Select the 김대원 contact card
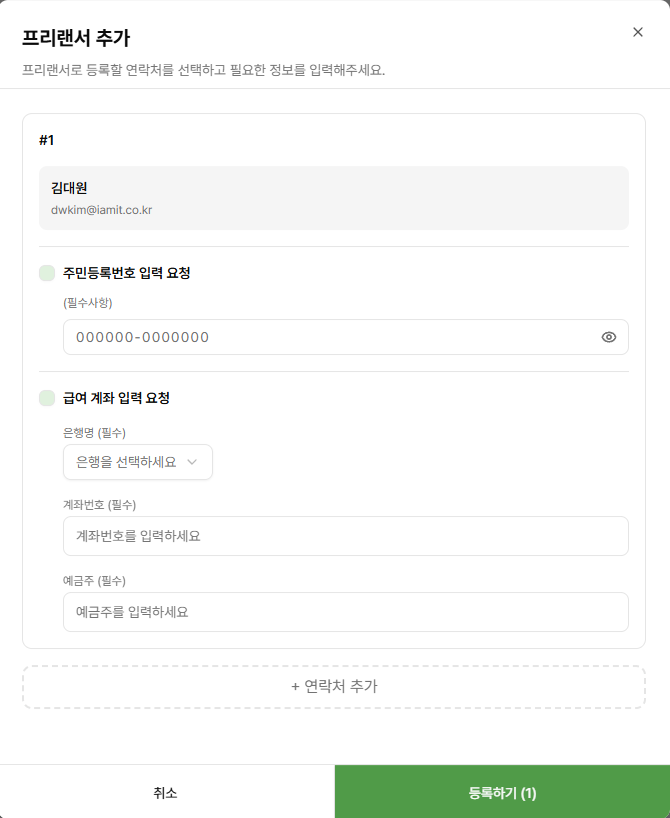This screenshot has height=818, width=670. [x=334, y=198]
